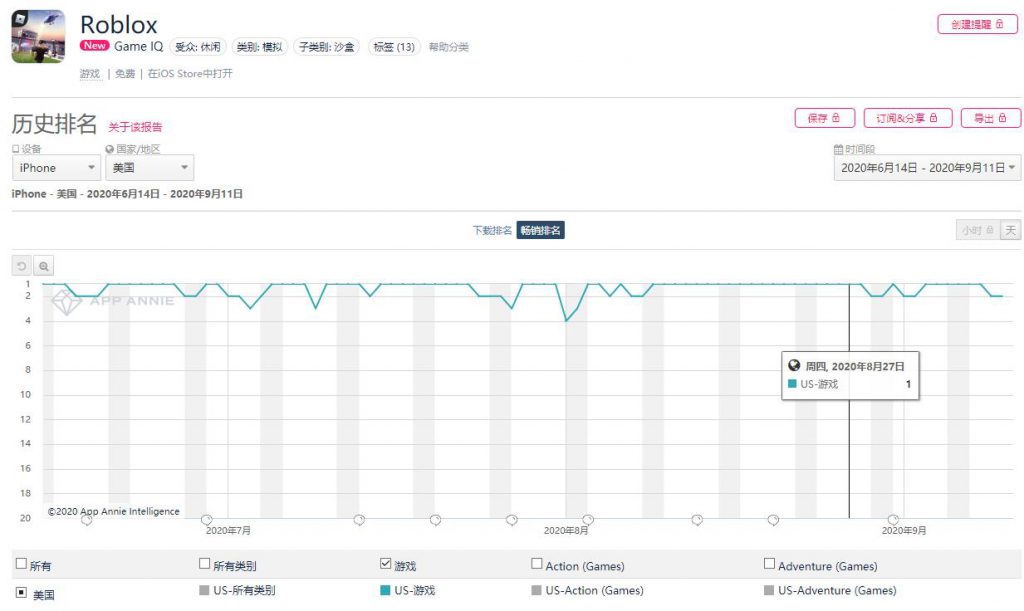Select the 天 granularity toggle
The image size is (1024, 611).
(1011, 230)
